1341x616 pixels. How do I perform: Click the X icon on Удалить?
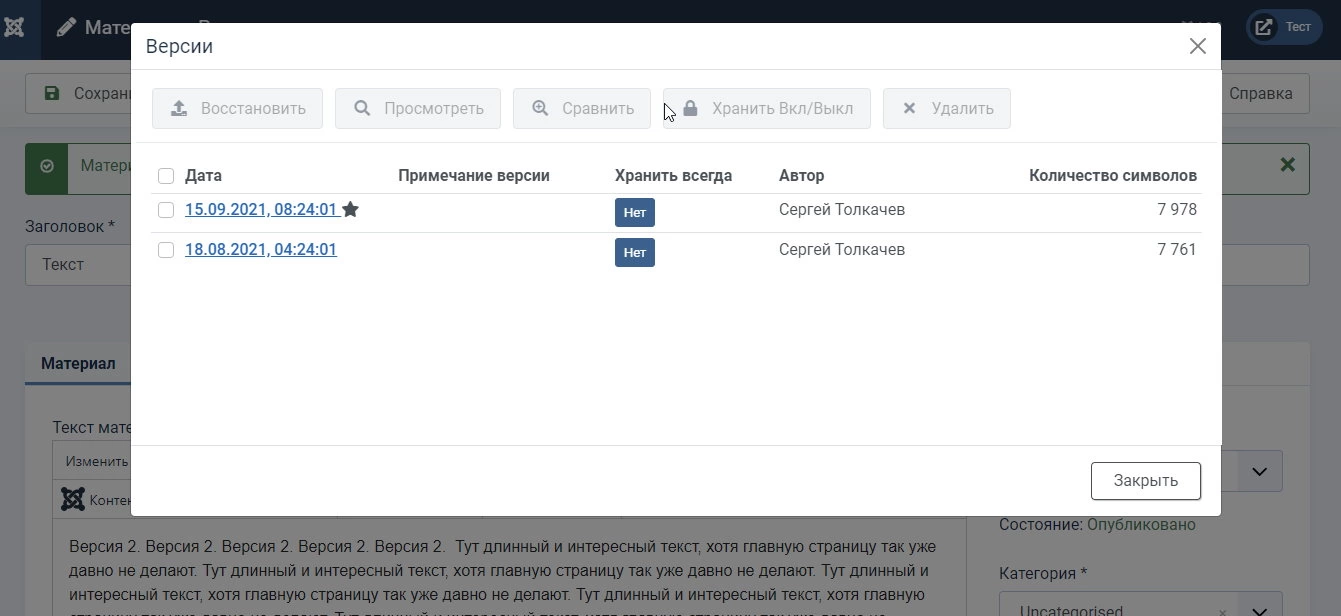[x=909, y=108]
